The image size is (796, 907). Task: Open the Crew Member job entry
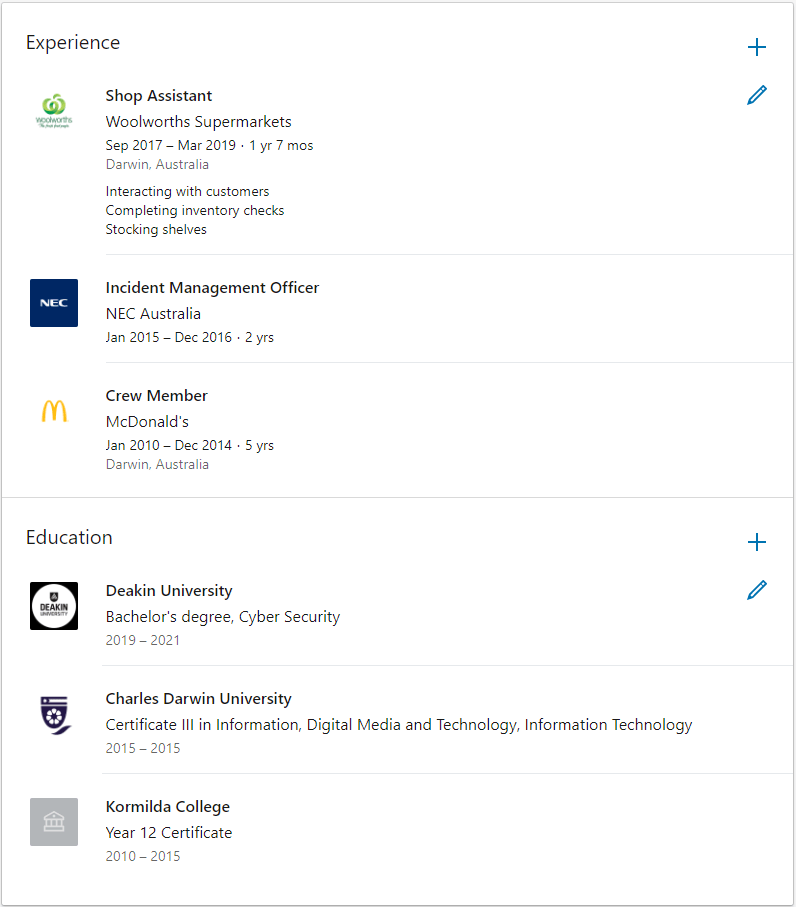(x=157, y=396)
